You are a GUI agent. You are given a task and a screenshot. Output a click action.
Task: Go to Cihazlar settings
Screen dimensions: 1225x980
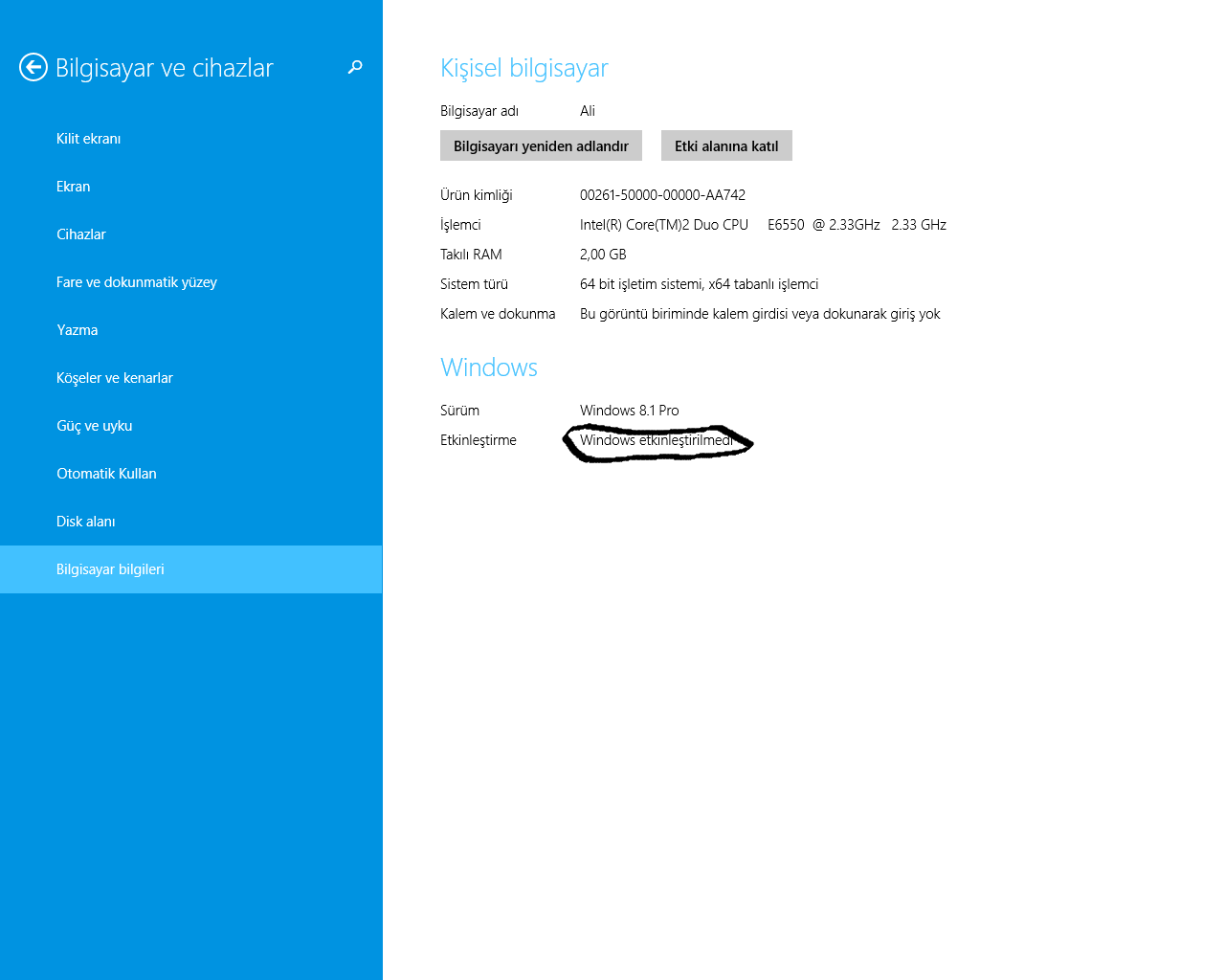pos(191,234)
